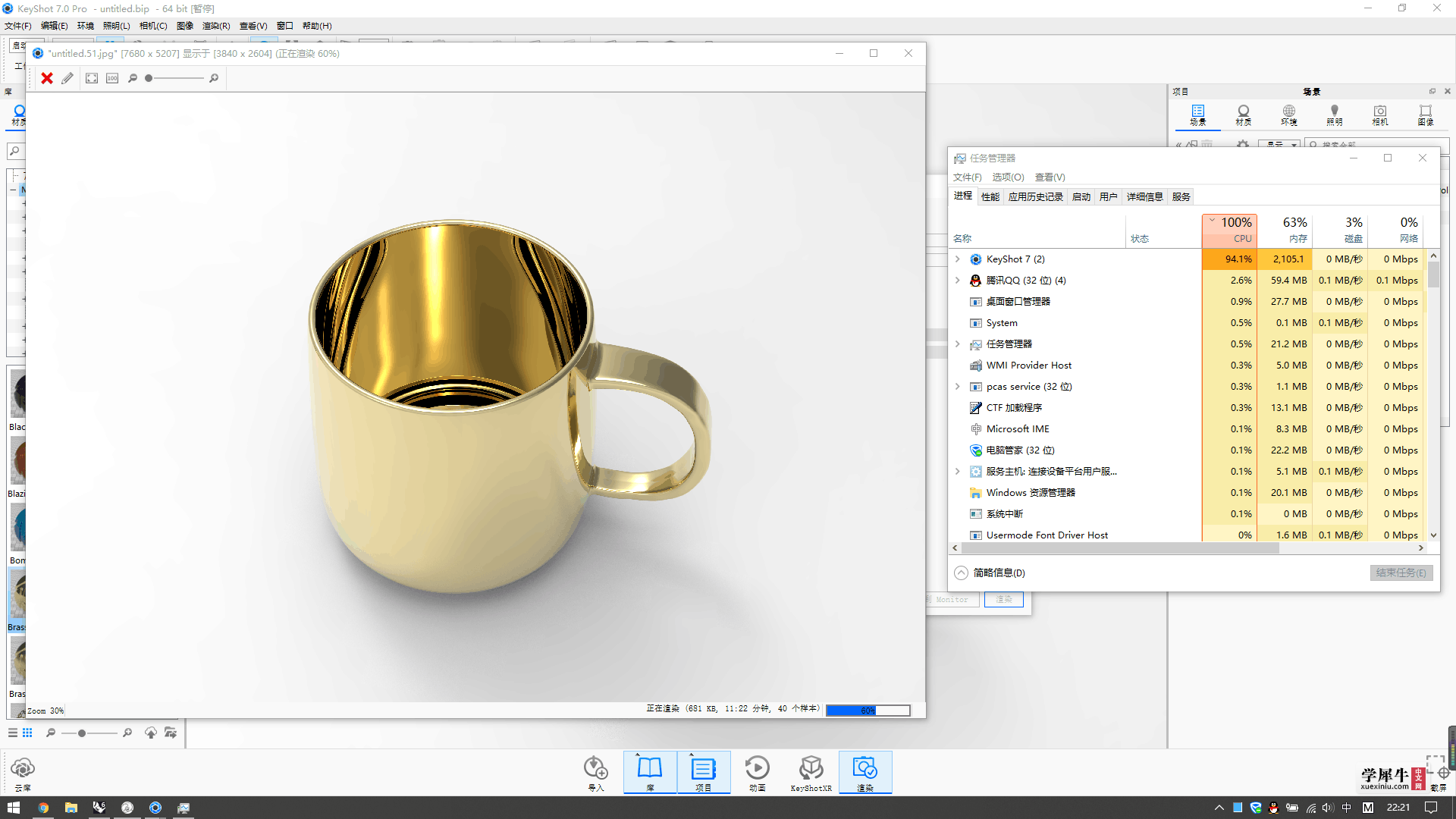Click the 动画 (Animation) icon in bottom toolbar
The image size is (1456, 819).
(x=757, y=773)
